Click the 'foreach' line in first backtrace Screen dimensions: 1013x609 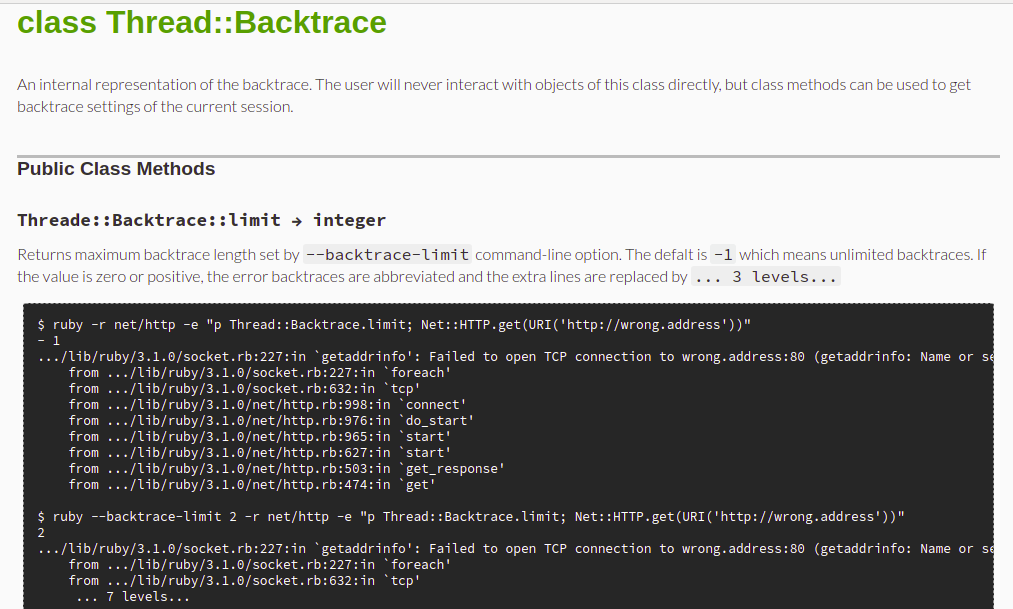(260, 373)
